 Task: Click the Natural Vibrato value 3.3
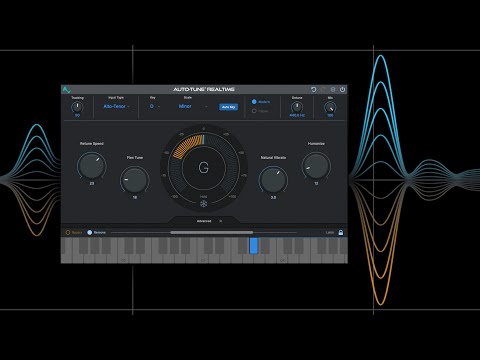coord(273,197)
